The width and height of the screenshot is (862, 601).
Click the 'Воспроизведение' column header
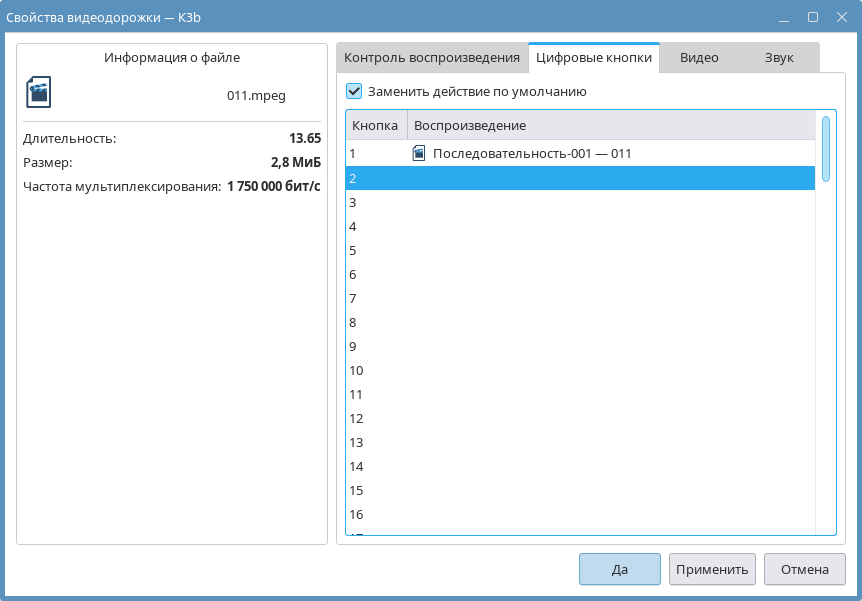[470, 125]
